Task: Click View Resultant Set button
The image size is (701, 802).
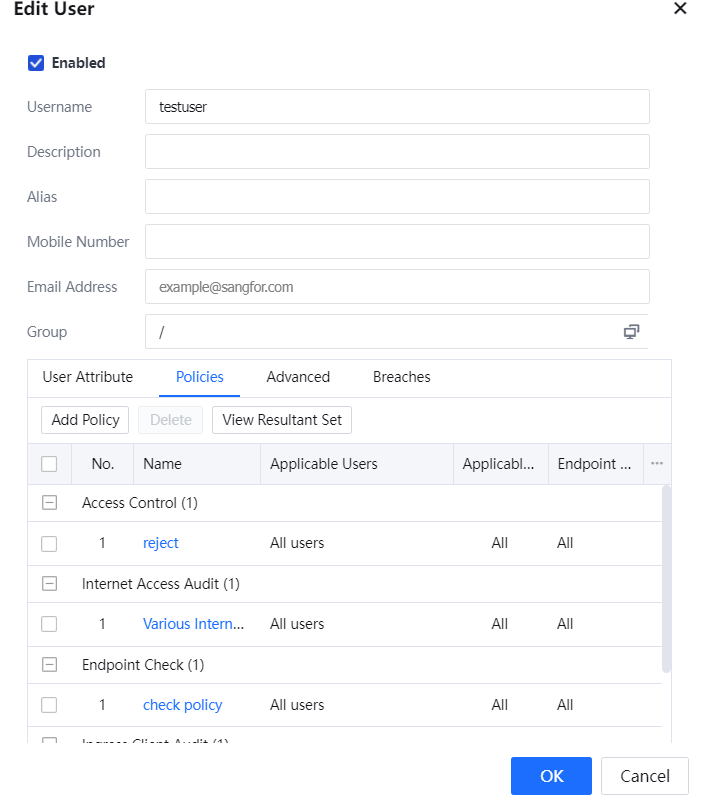Action: pos(282,420)
